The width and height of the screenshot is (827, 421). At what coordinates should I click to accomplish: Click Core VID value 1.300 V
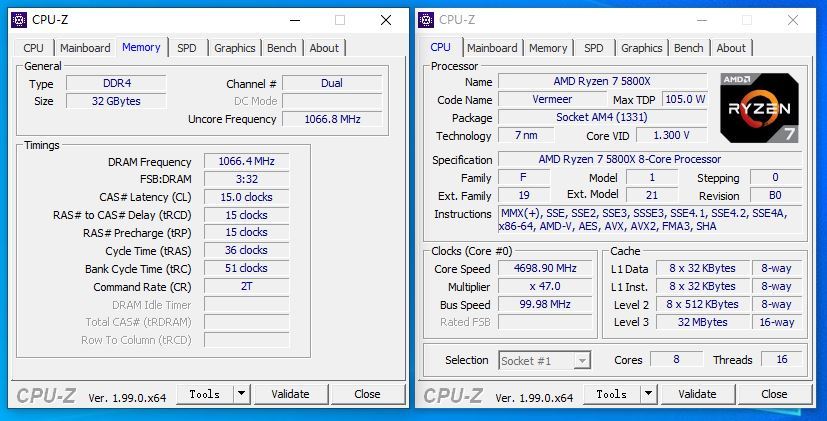click(671, 136)
